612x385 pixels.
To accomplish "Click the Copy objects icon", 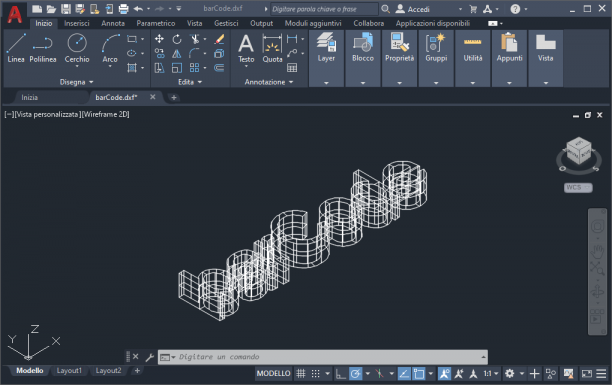I will (159, 53).
